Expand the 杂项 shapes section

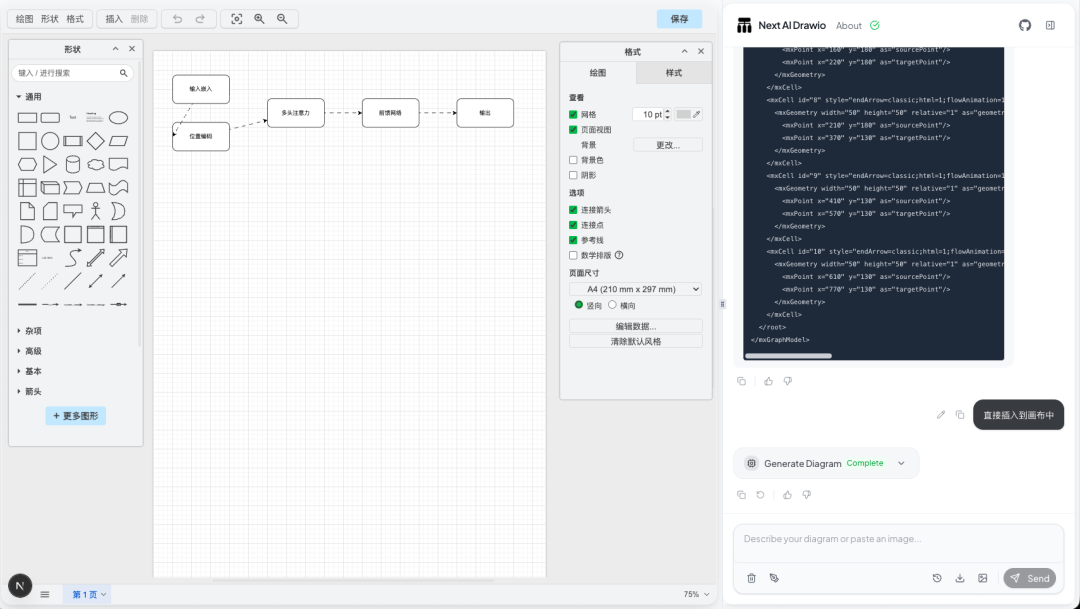28,331
